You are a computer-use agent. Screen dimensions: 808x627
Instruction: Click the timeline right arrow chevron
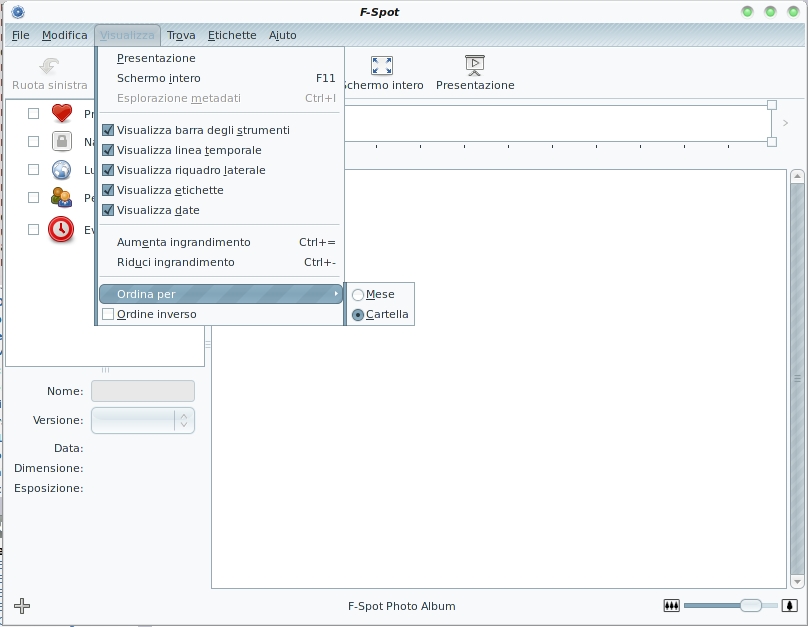click(x=785, y=123)
